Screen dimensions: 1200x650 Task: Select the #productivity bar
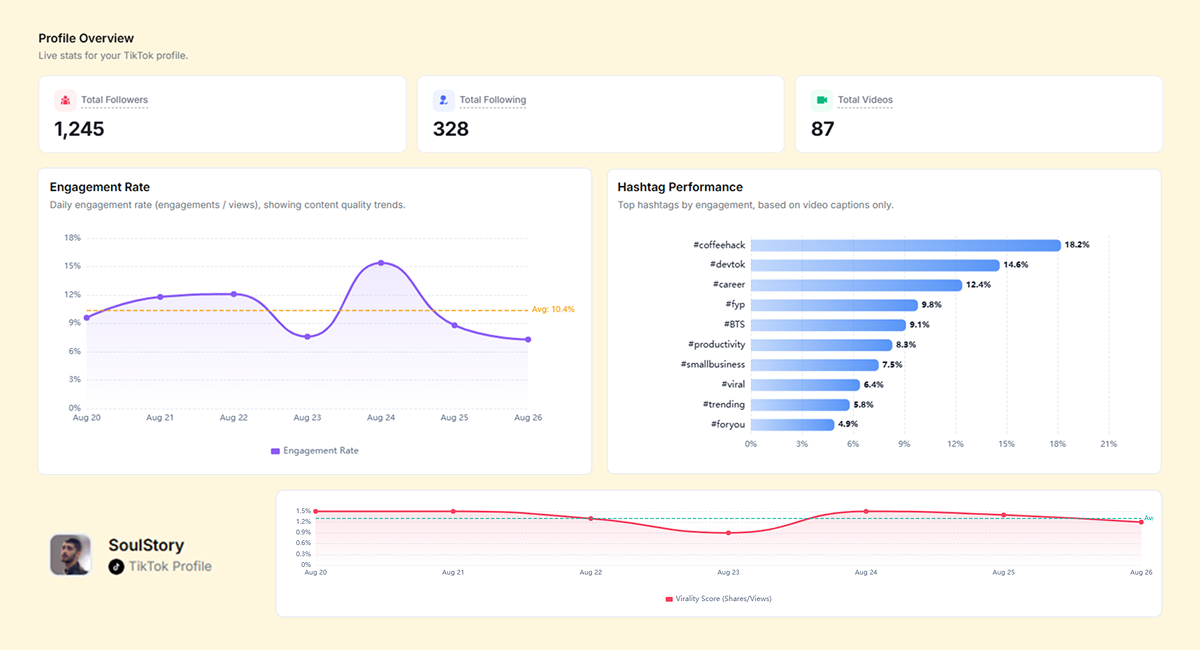click(821, 345)
